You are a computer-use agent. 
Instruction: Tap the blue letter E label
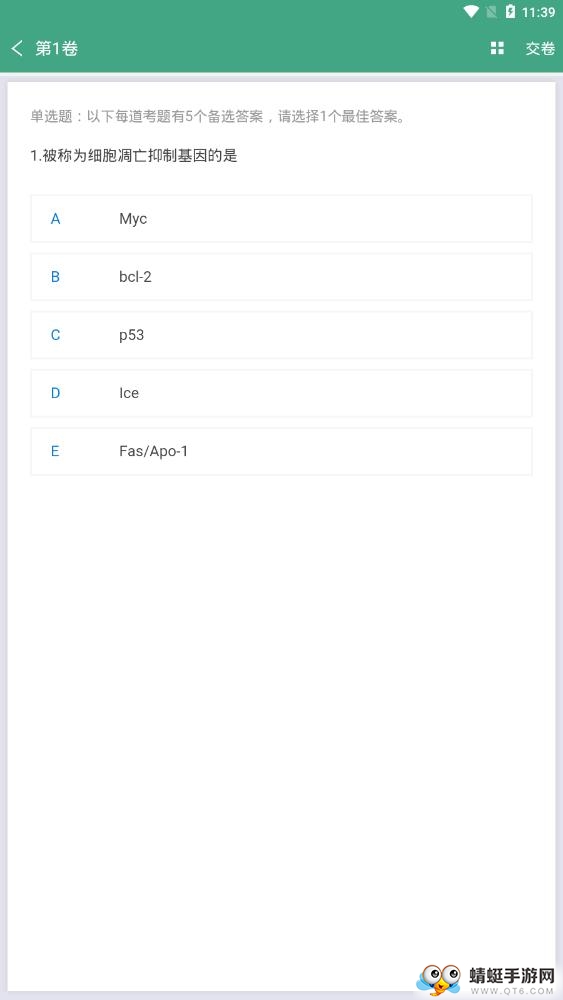tap(55, 452)
